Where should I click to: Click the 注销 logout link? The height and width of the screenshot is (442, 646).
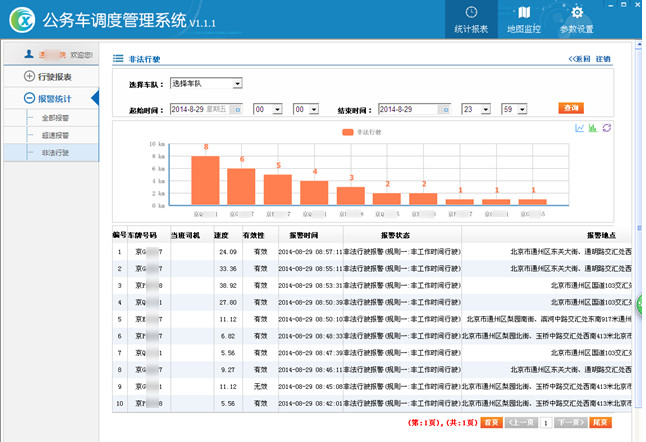pos(603,59)
